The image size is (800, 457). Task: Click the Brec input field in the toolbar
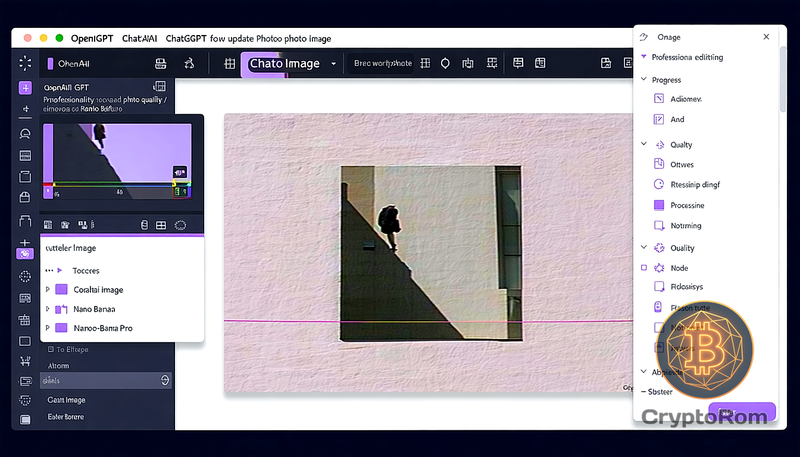click(x=381, y=64)
